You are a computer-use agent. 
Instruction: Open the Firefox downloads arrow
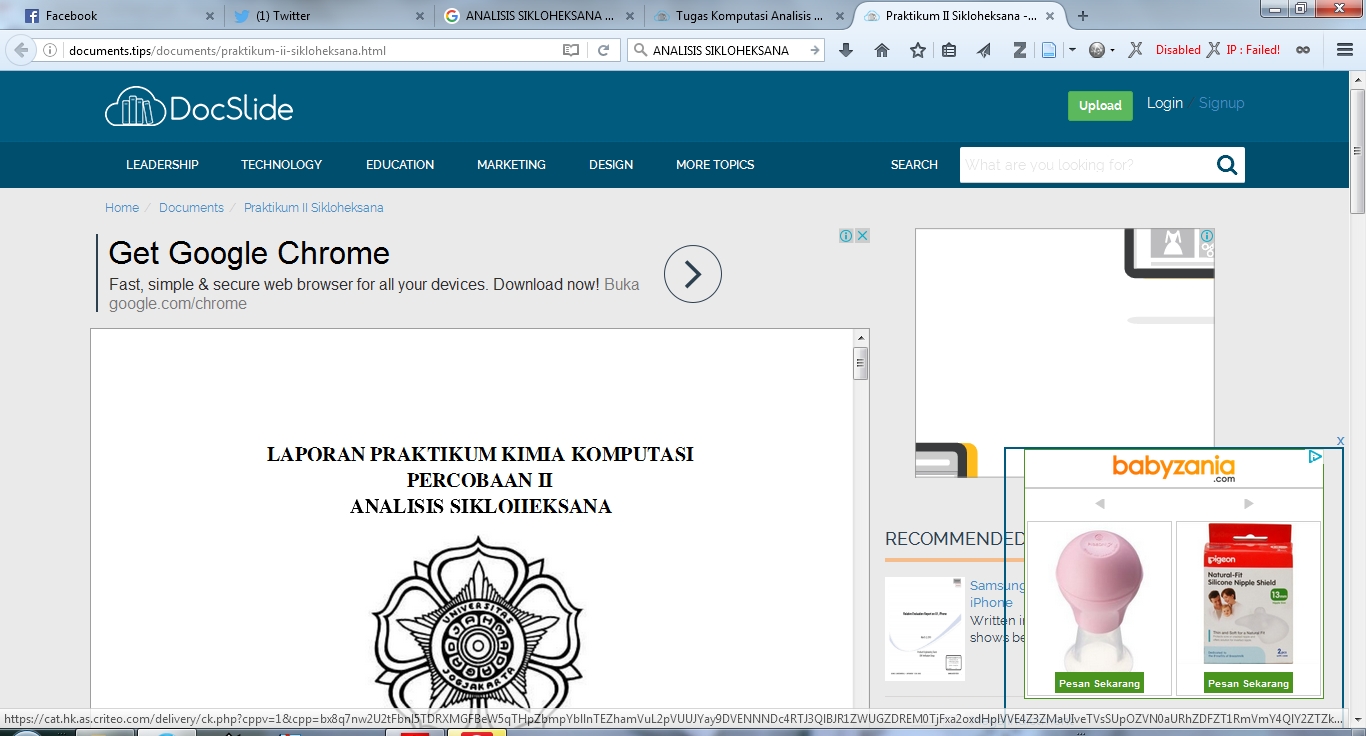846,50
